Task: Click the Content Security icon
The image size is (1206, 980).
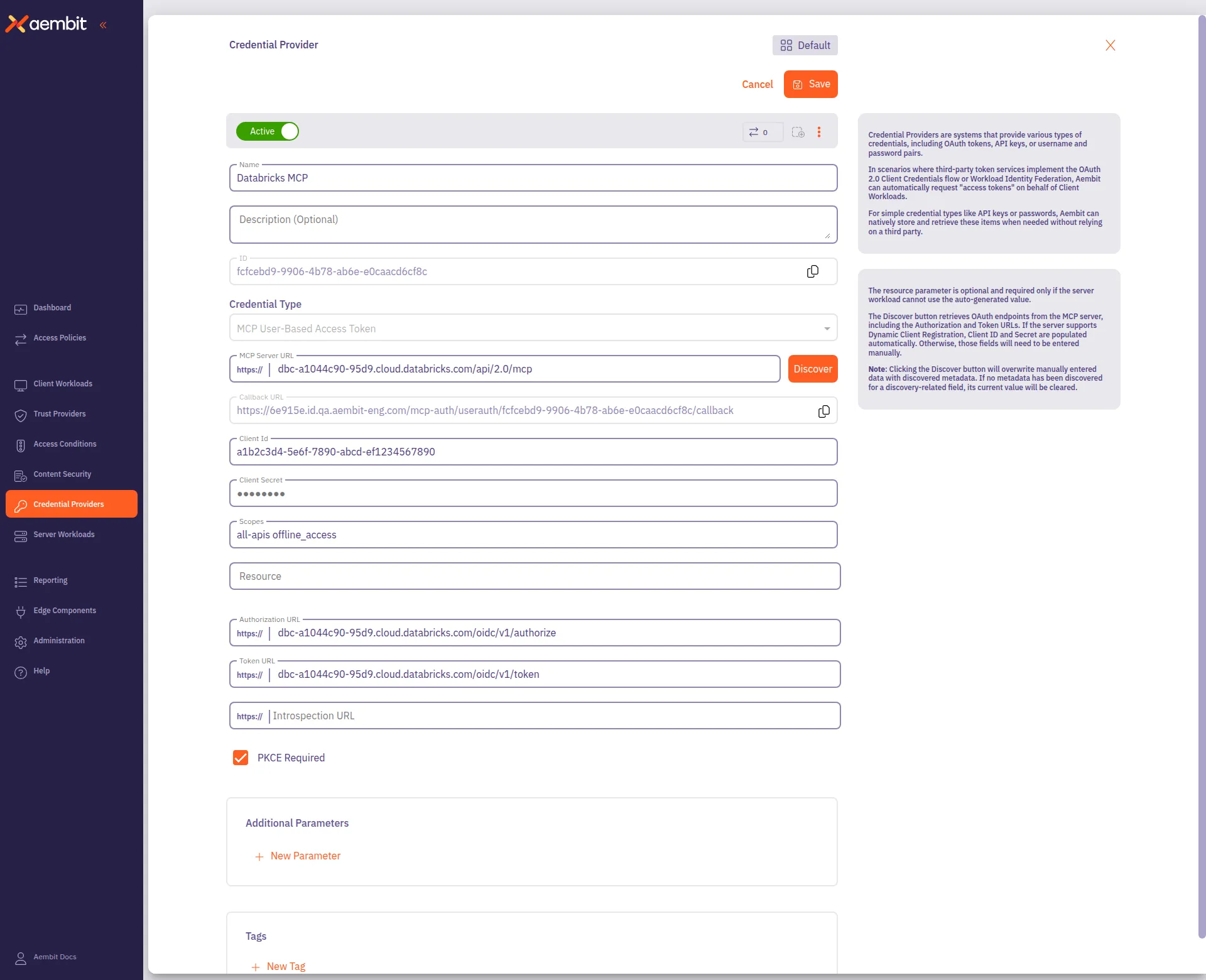Action: [x=21, y=476]
